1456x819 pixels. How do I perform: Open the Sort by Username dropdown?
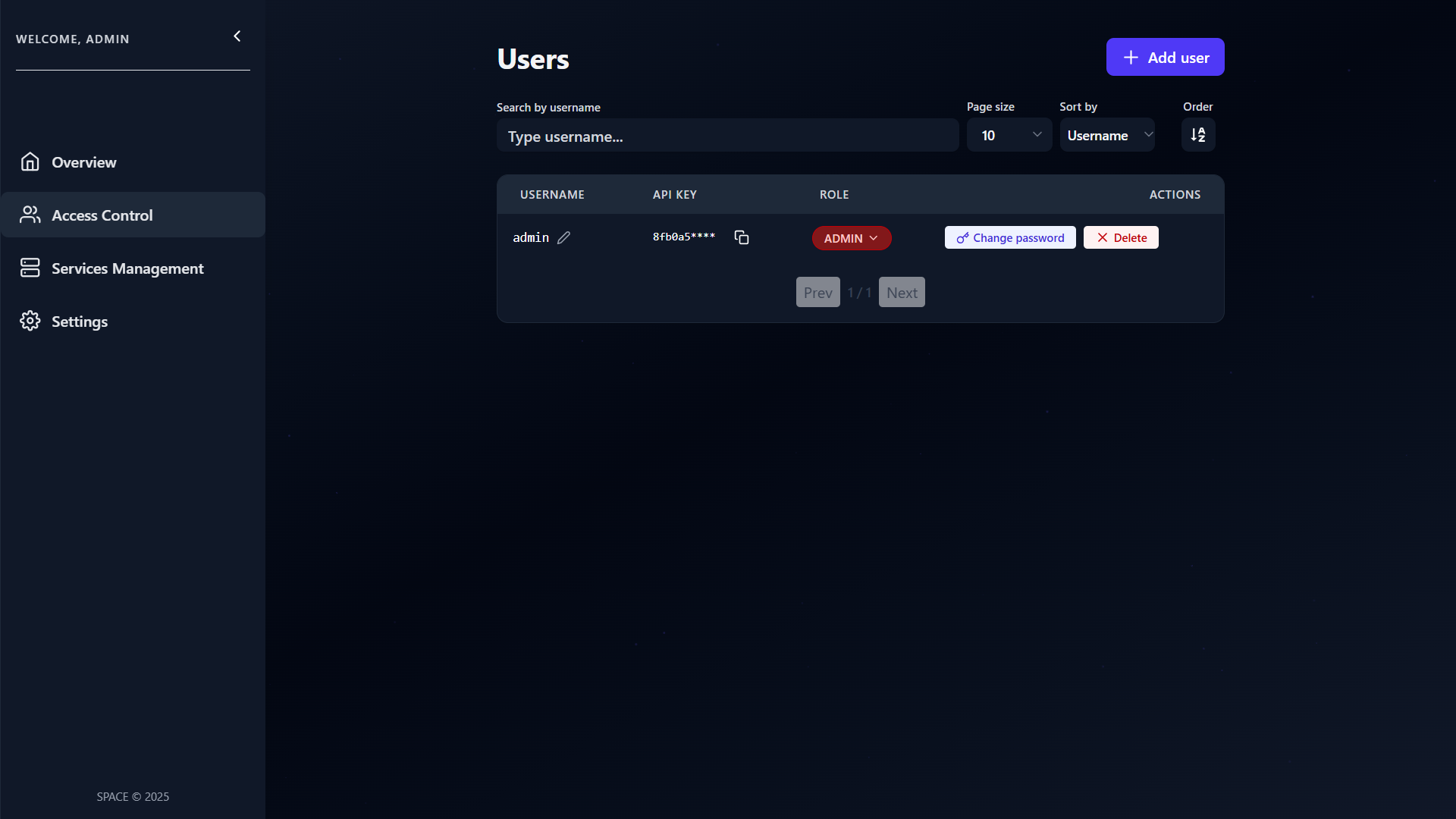pyautogui.click(x=1107, y=135)
